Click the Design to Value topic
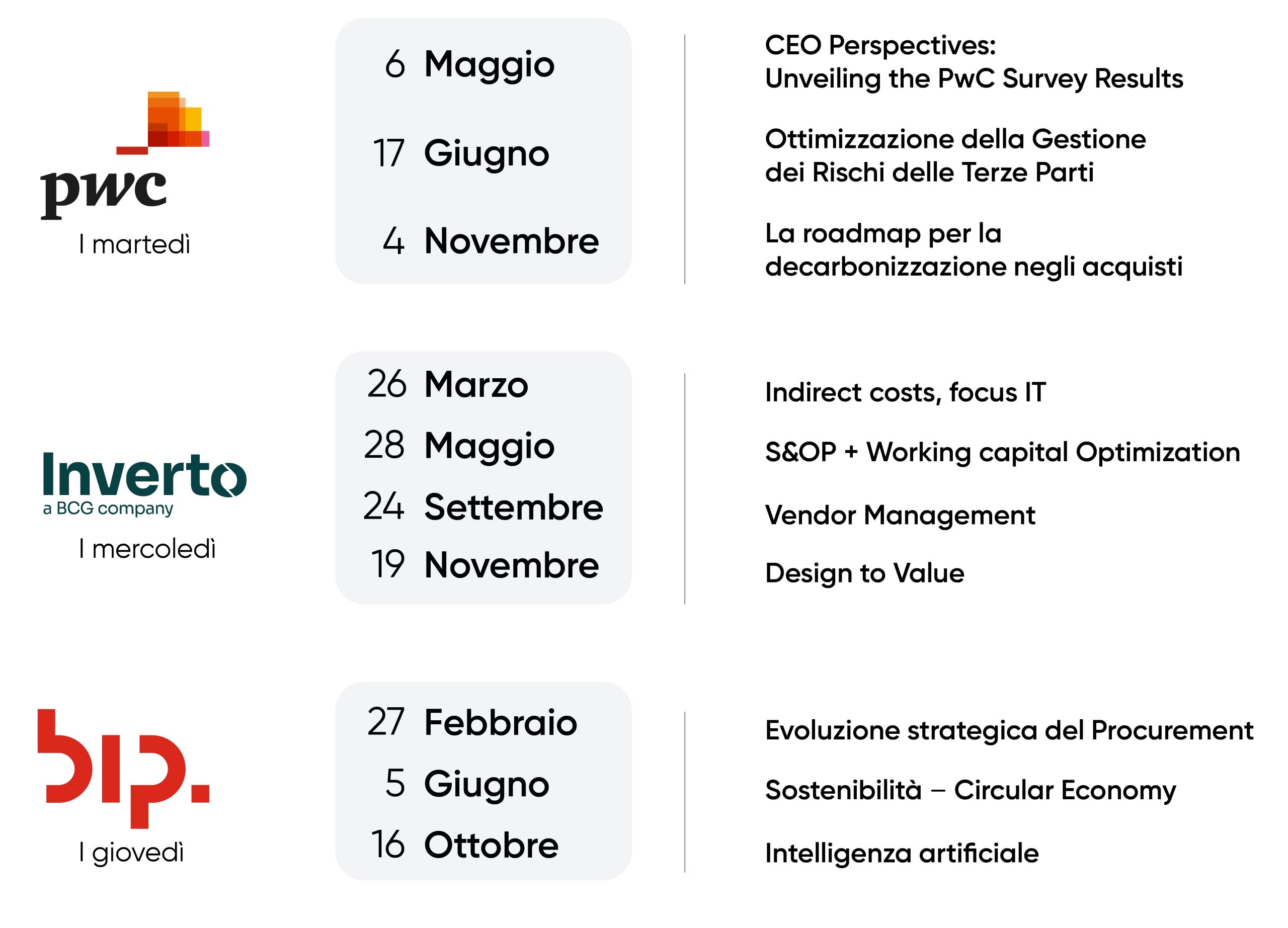The width and height of the screenshot is (1288, 928). tap(864, 573)
